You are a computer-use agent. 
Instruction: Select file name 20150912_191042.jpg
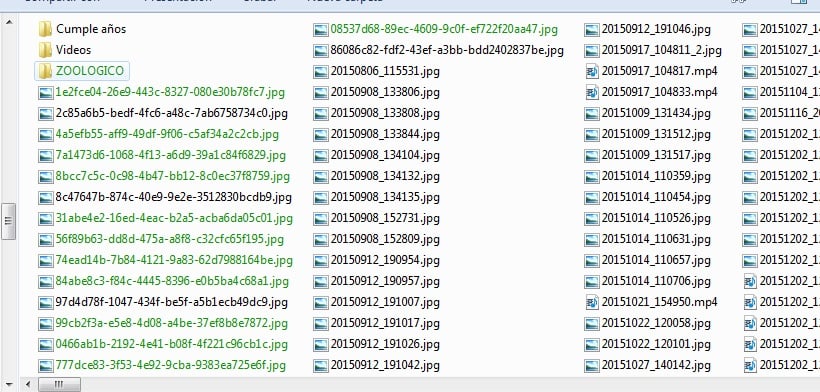tap(385, 365)
